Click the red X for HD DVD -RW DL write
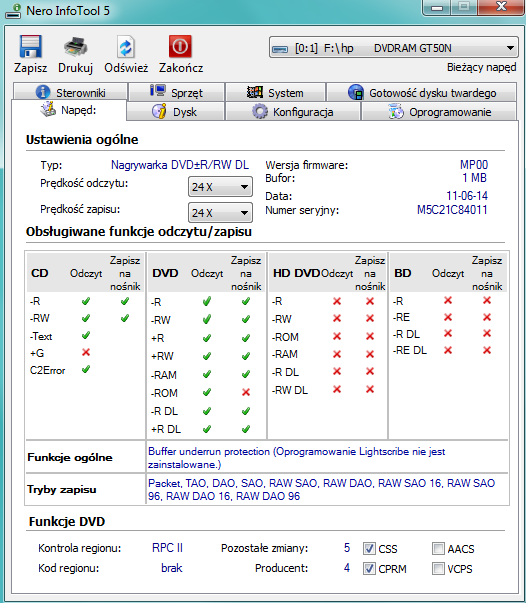The image size is (526, 603). 370,389
